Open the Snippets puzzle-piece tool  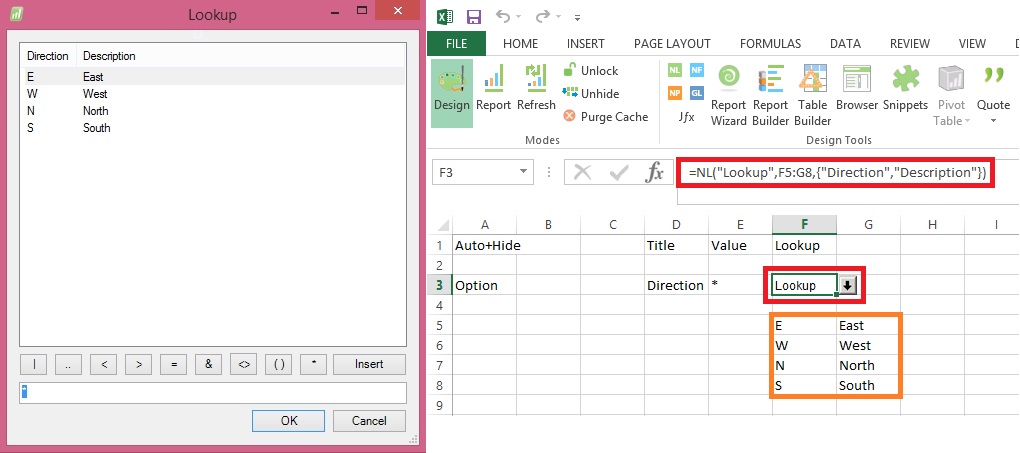(905, 93)
